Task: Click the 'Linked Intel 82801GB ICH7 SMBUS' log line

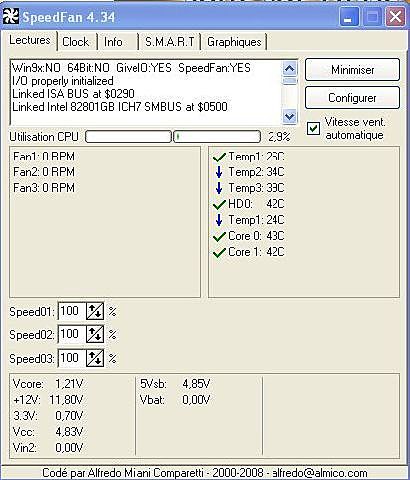Action: tap(120, 107)
